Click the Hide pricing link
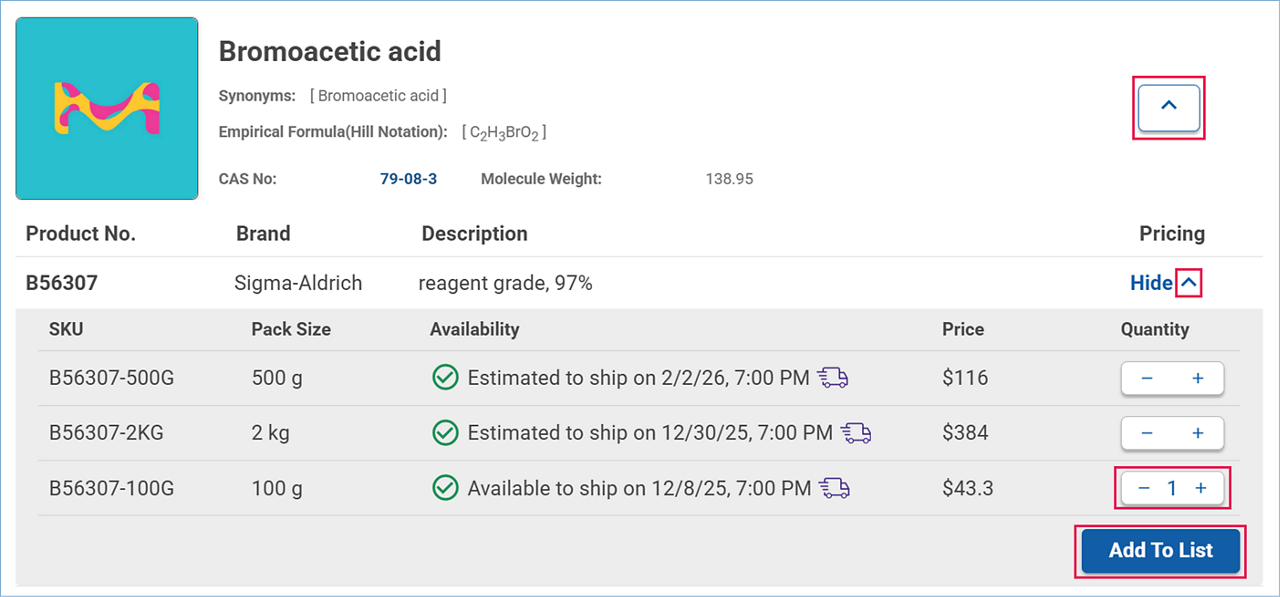The image size is (1280, 597). click(1151, 283)
